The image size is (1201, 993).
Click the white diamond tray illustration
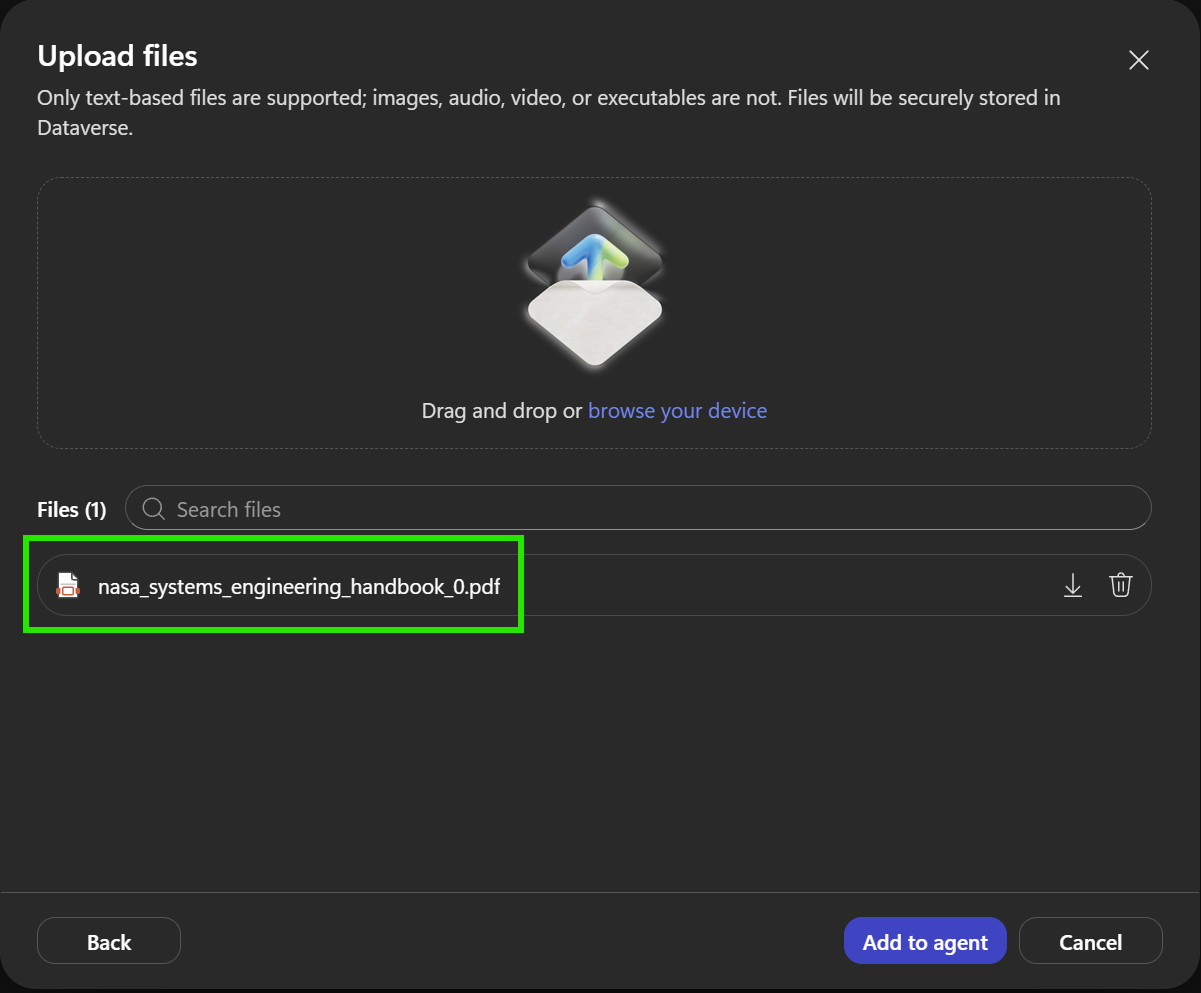[x=594, y=319]
